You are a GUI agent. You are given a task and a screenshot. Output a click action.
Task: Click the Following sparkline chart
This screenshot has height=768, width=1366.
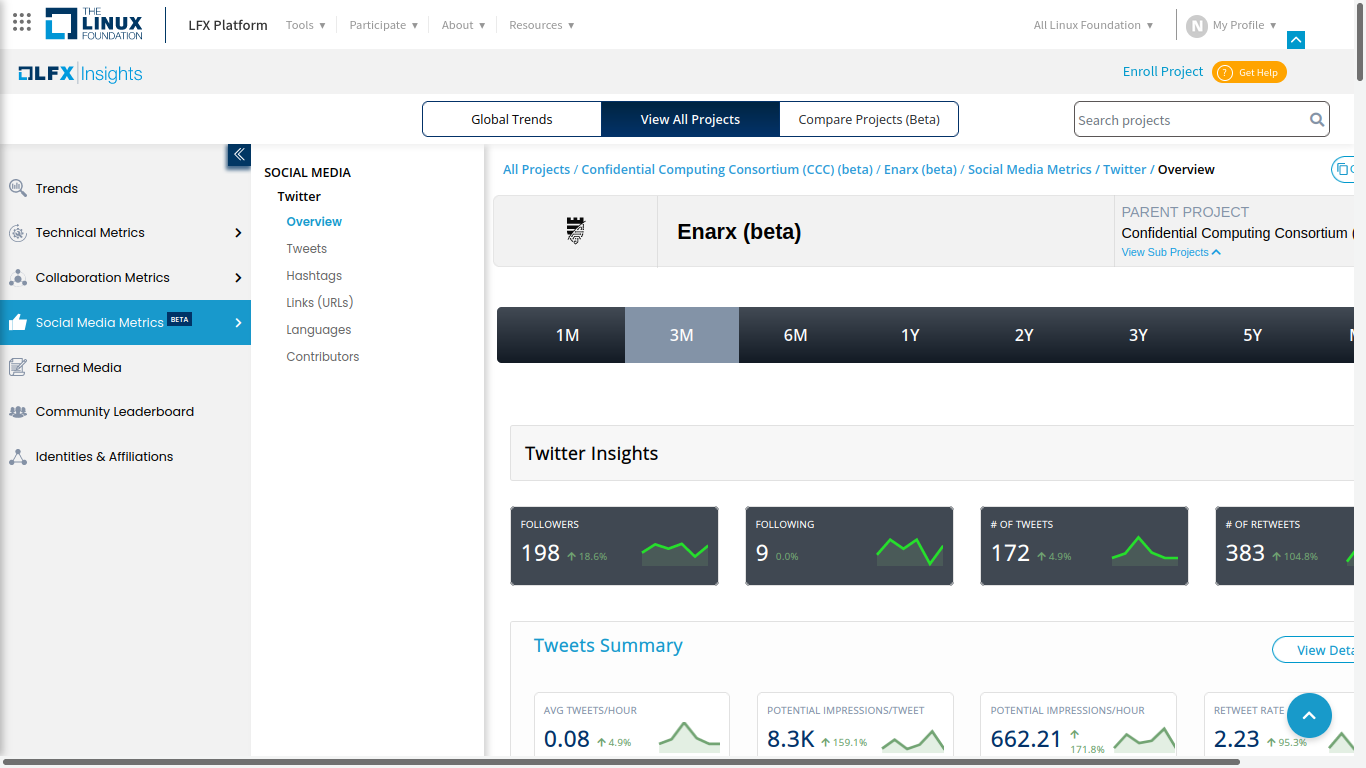(910, 552)
